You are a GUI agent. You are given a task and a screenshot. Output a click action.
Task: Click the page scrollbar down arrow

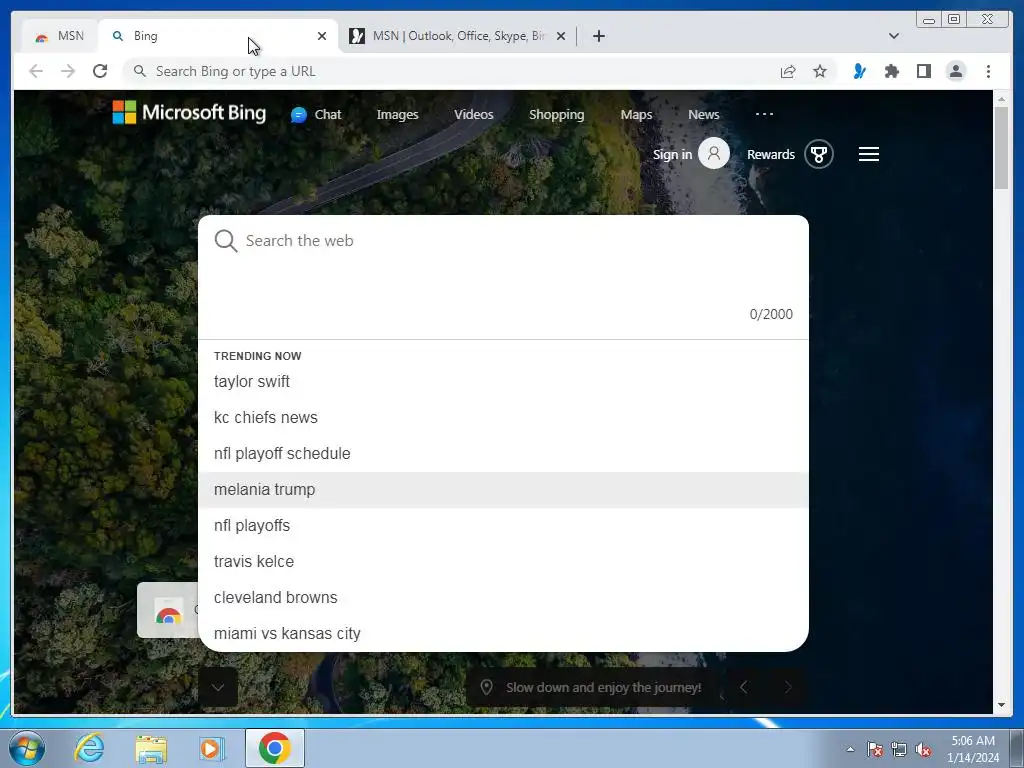point(1002,705)
